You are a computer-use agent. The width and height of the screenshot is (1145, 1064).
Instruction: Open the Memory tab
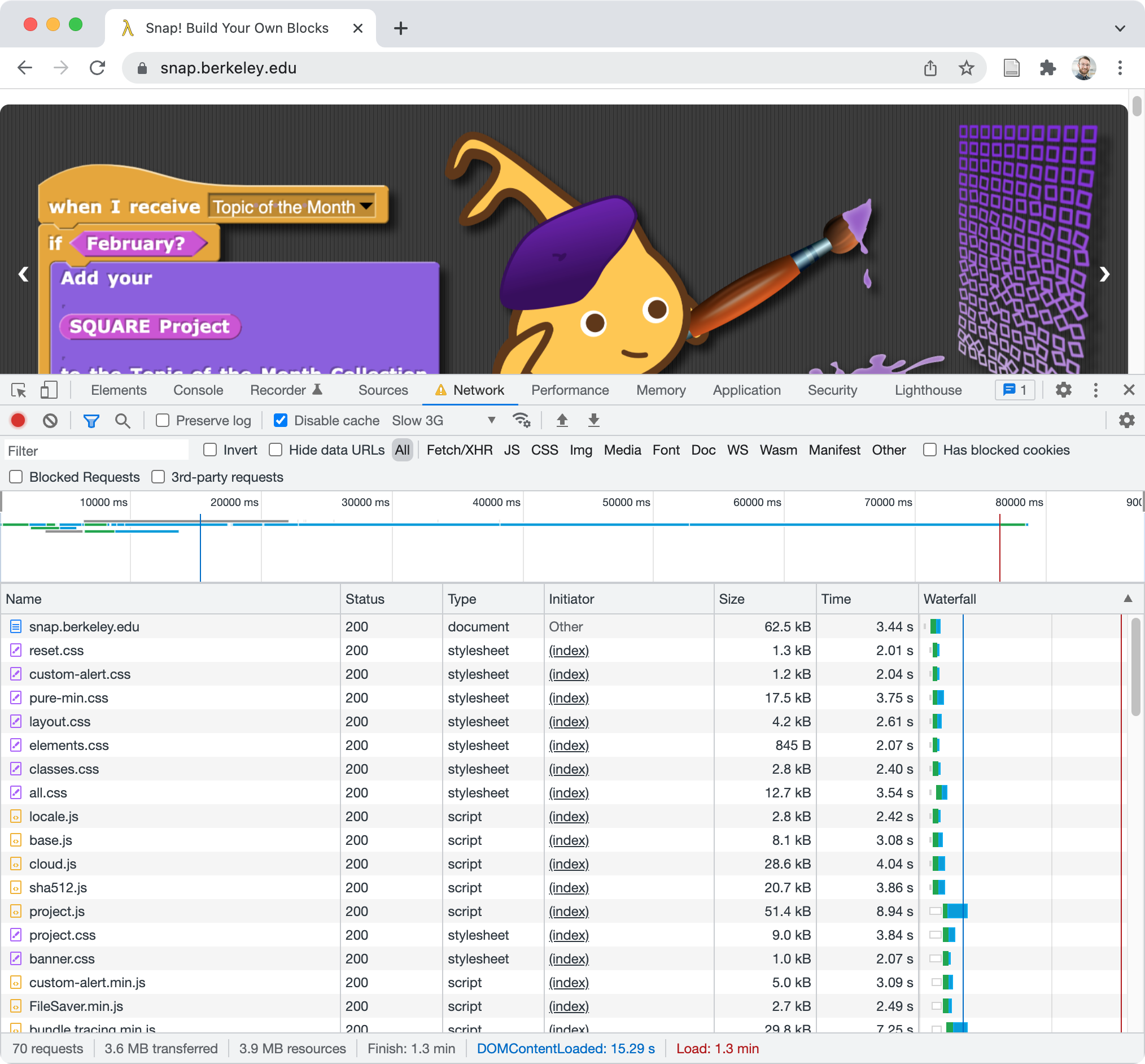click(661, 390)
